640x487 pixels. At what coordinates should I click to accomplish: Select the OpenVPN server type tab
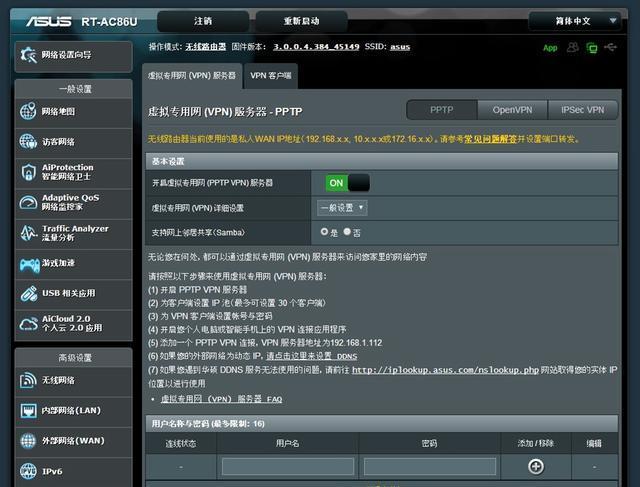pyautogui.click(x=512, y=110)
